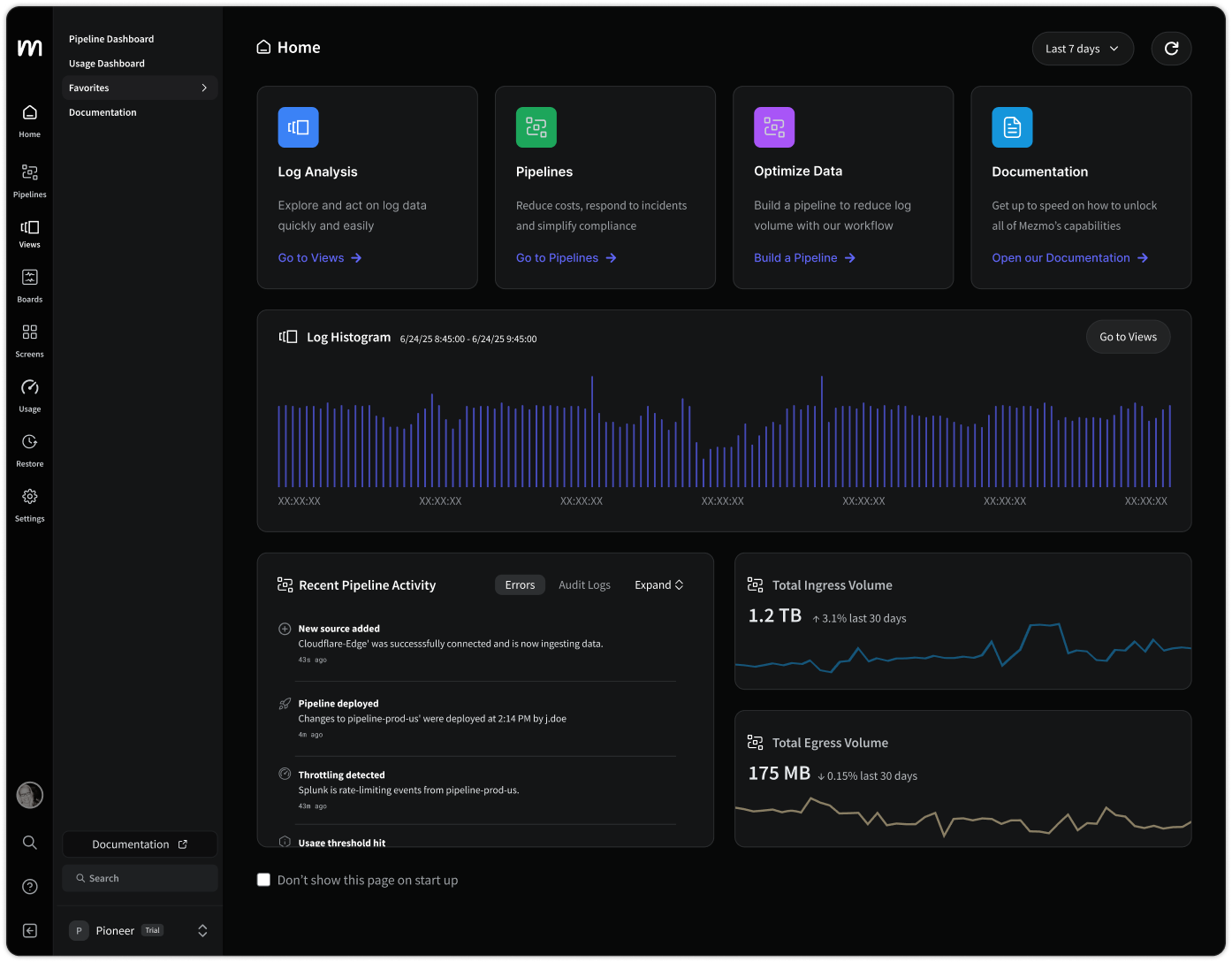Image resolution: width=1232 pixels, height=962 pixels.
Task: Switch to the Audit Logs tab
Action: 584,585
